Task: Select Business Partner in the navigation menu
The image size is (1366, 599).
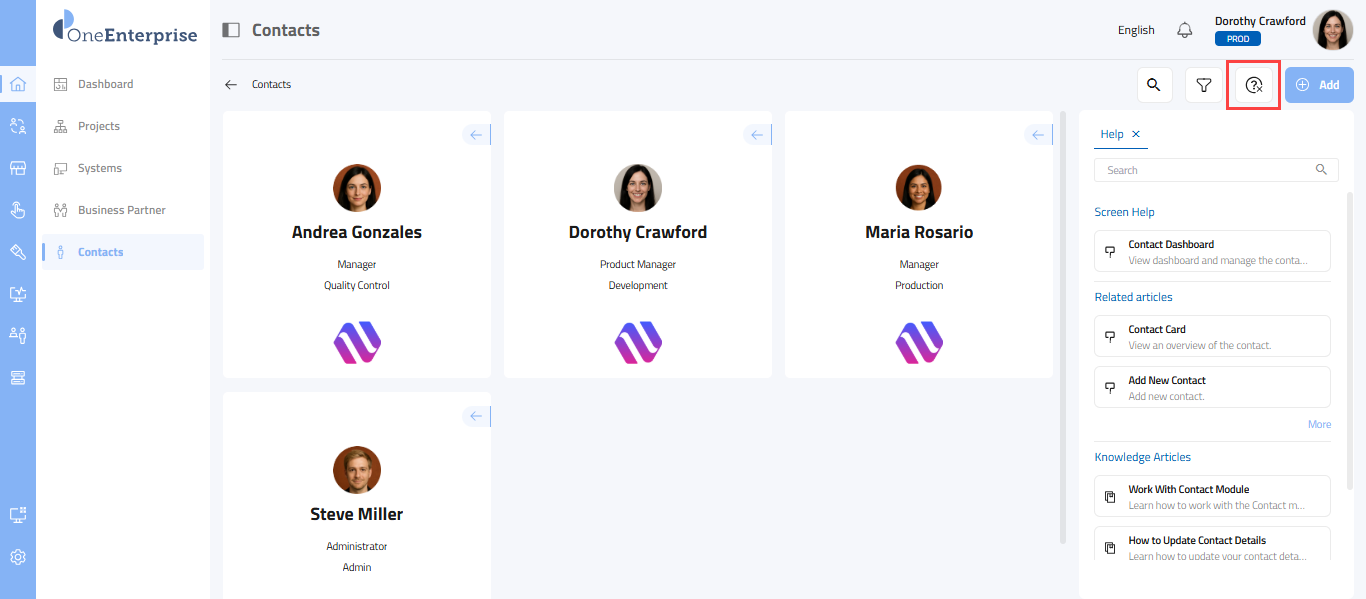Action: 121,210
